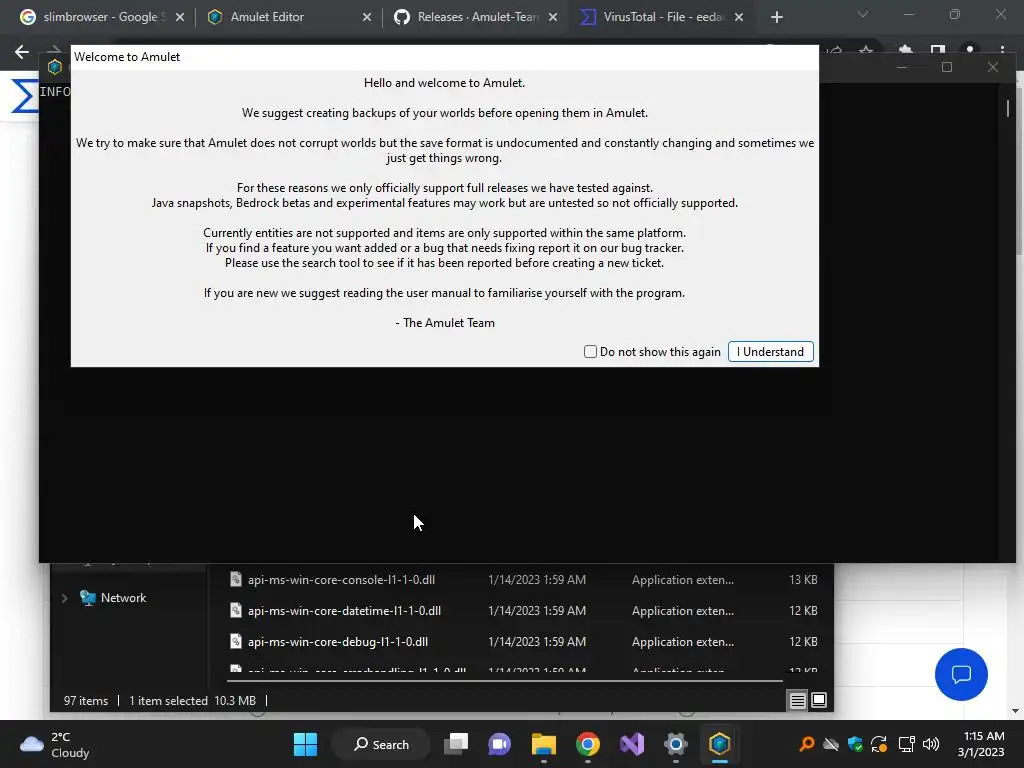Click the VirusTotal sigma logo
This screenshot has height=768, width=1024.
(25, 97)
